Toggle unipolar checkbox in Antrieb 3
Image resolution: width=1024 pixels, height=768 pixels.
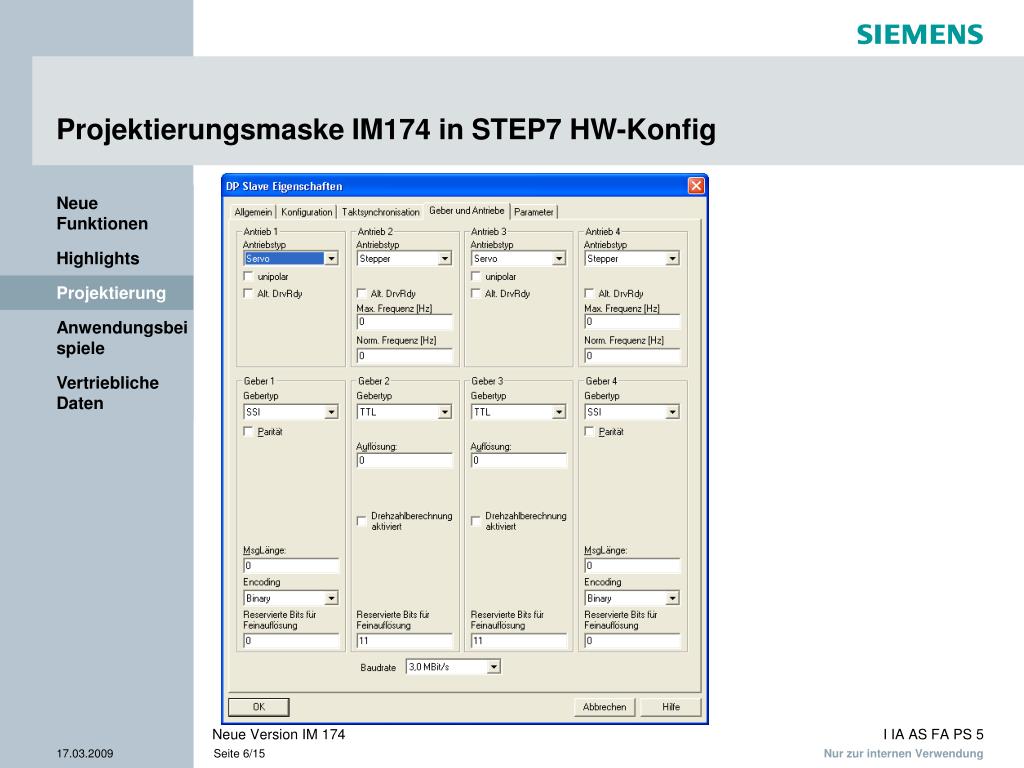[x=475, y=277]
